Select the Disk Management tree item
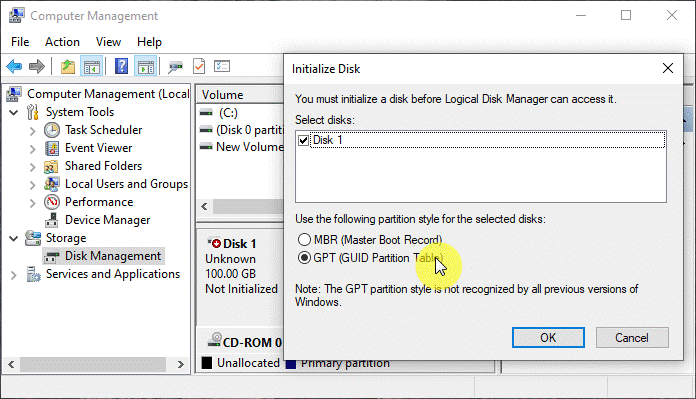 pos(113,256)
